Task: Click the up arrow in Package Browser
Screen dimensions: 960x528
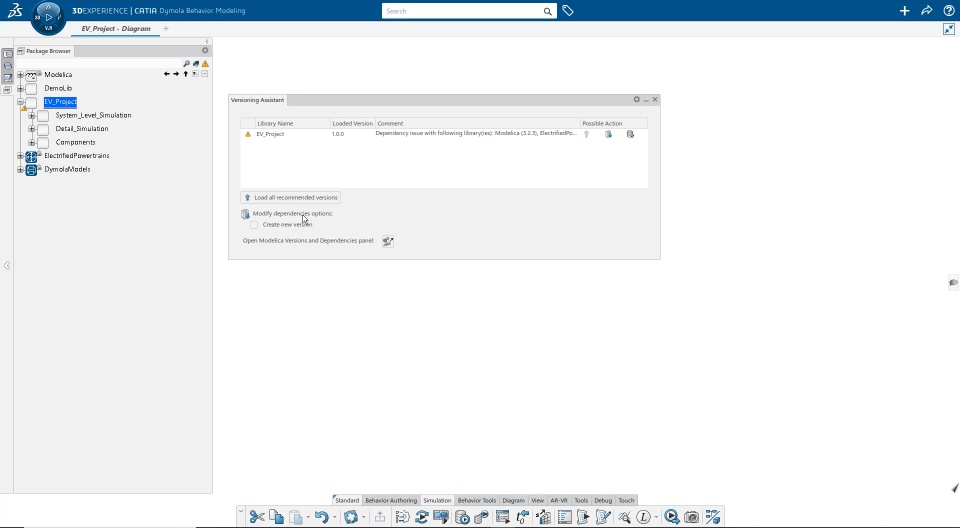Action: click(186, 74)
